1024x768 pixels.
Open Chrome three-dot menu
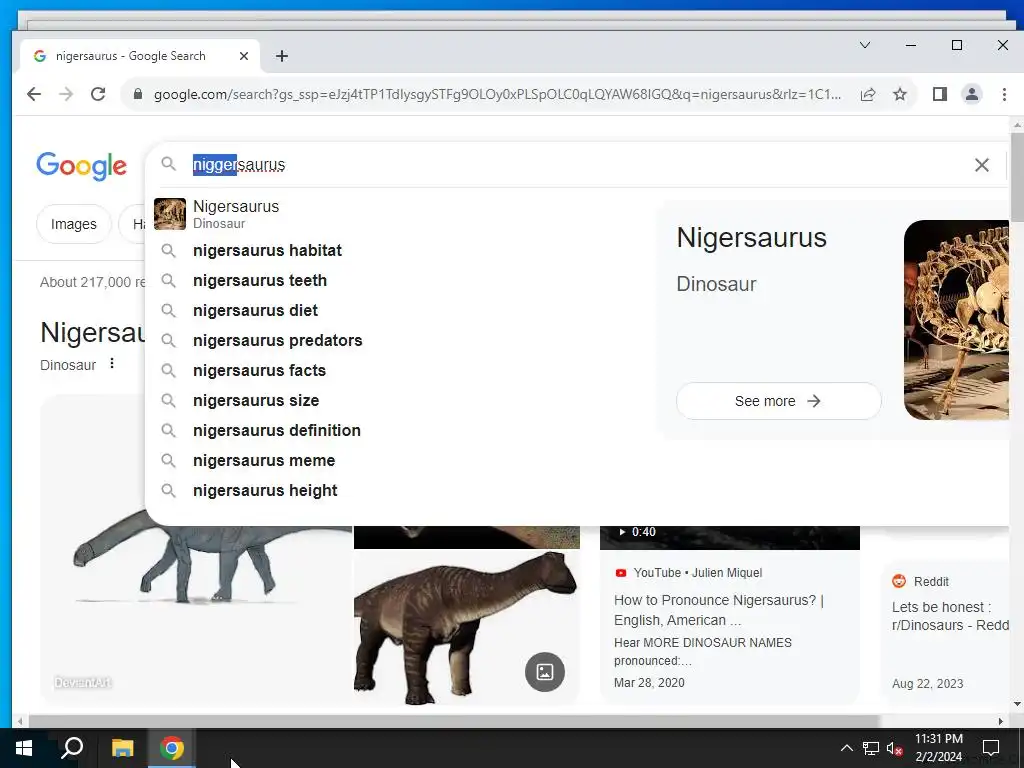[x=1004, y=95]
